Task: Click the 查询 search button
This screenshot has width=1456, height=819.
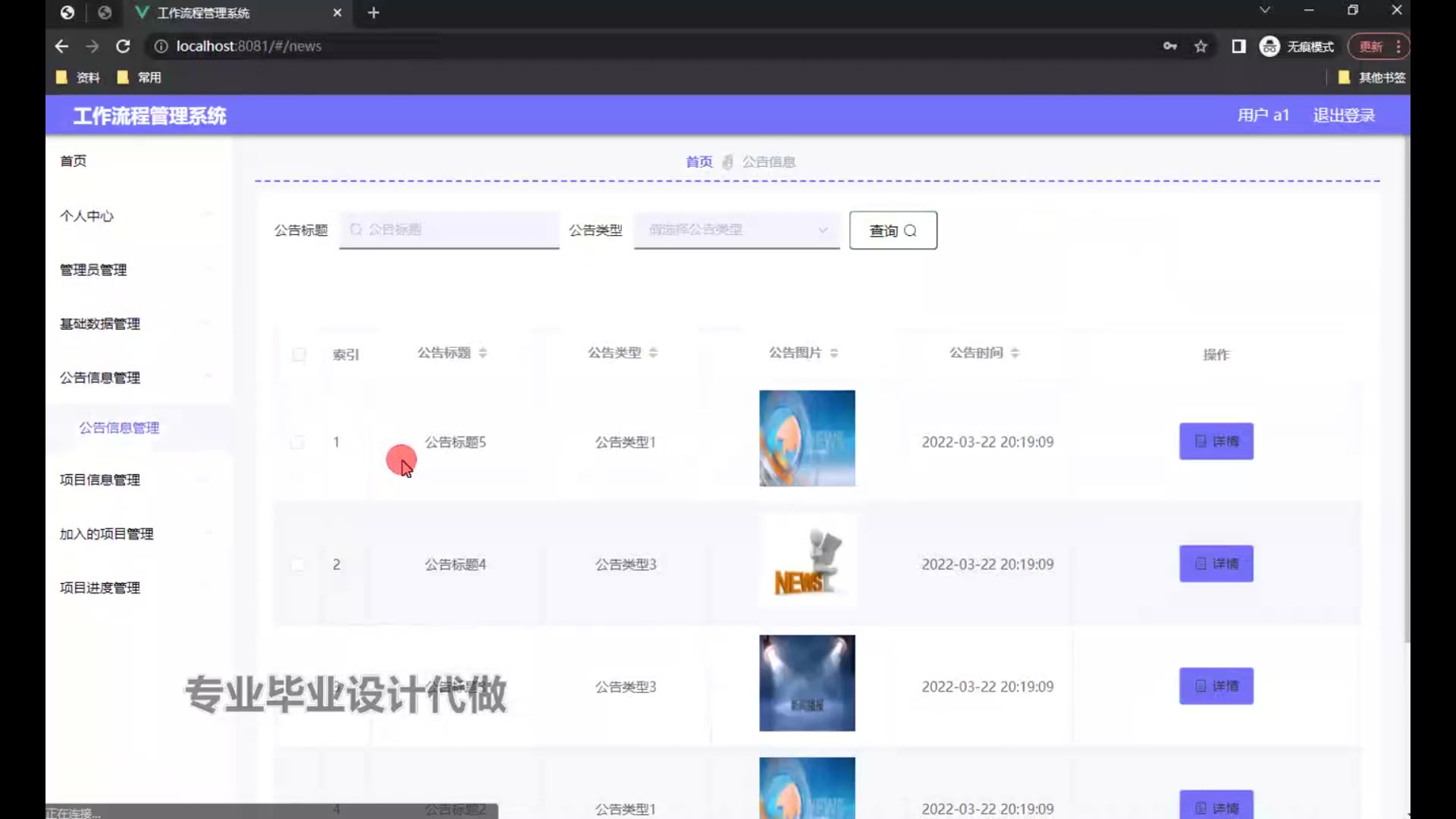Action: coord(893,231)
